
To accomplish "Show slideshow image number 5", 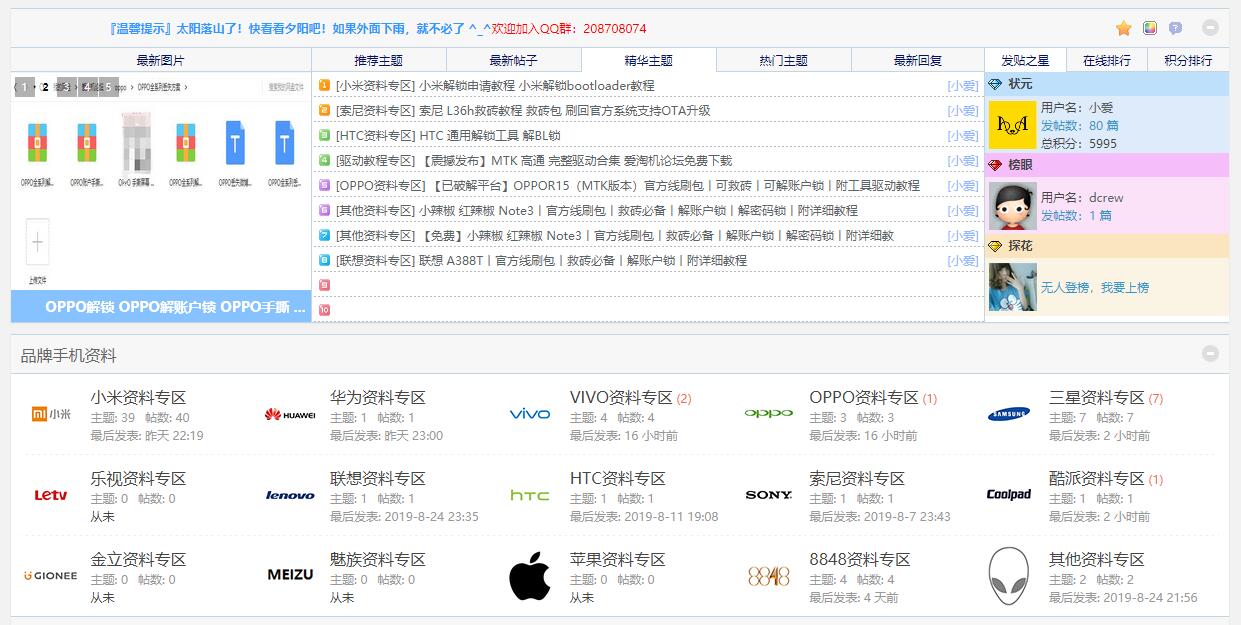I will [108, 87].
